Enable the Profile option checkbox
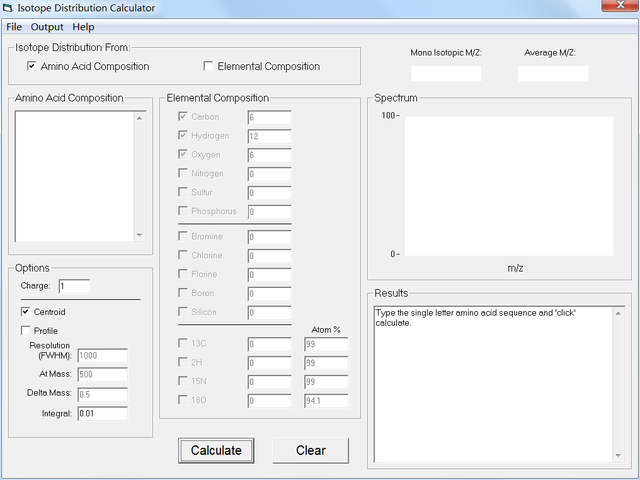 point(26,331)
